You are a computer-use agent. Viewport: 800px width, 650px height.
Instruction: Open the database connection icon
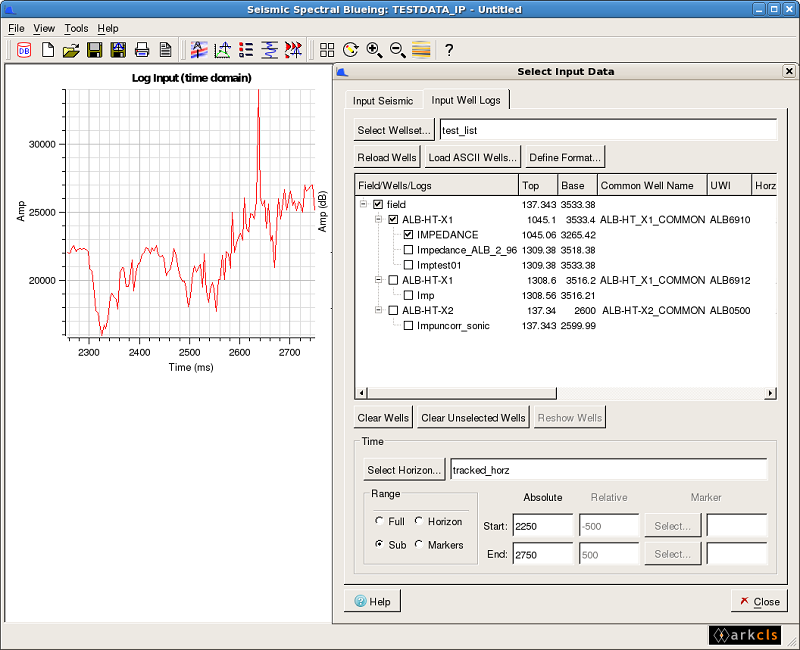[22, 51]
